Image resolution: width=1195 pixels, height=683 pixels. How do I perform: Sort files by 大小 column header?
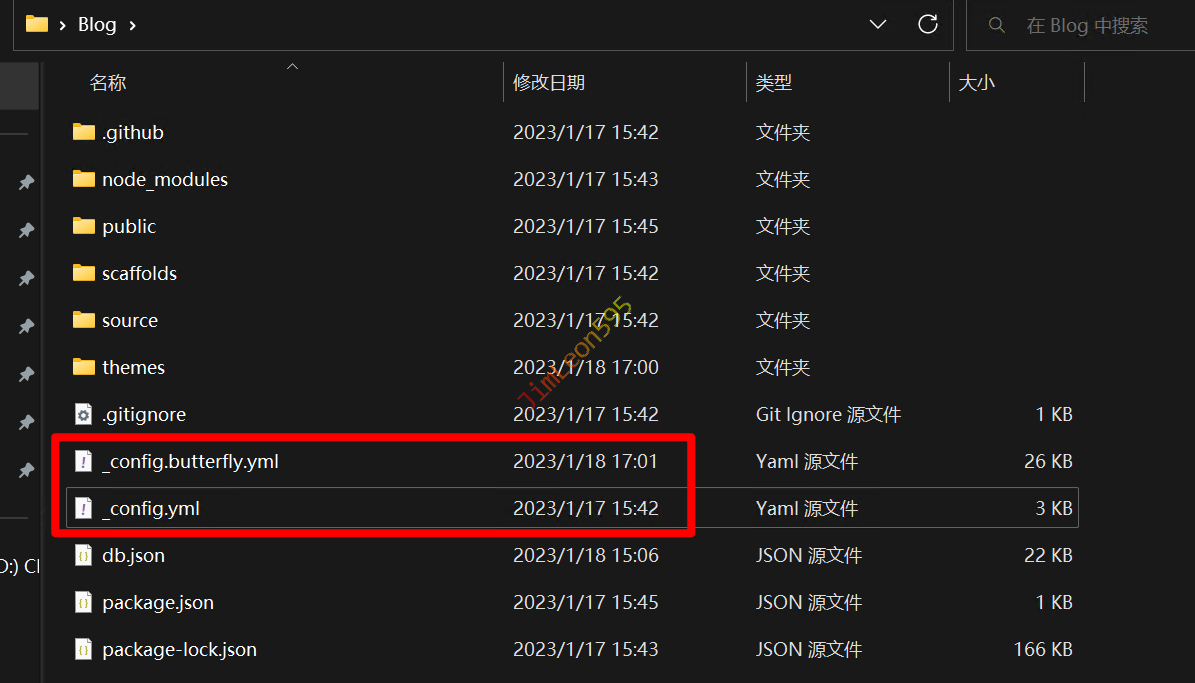tap(976, 83)
